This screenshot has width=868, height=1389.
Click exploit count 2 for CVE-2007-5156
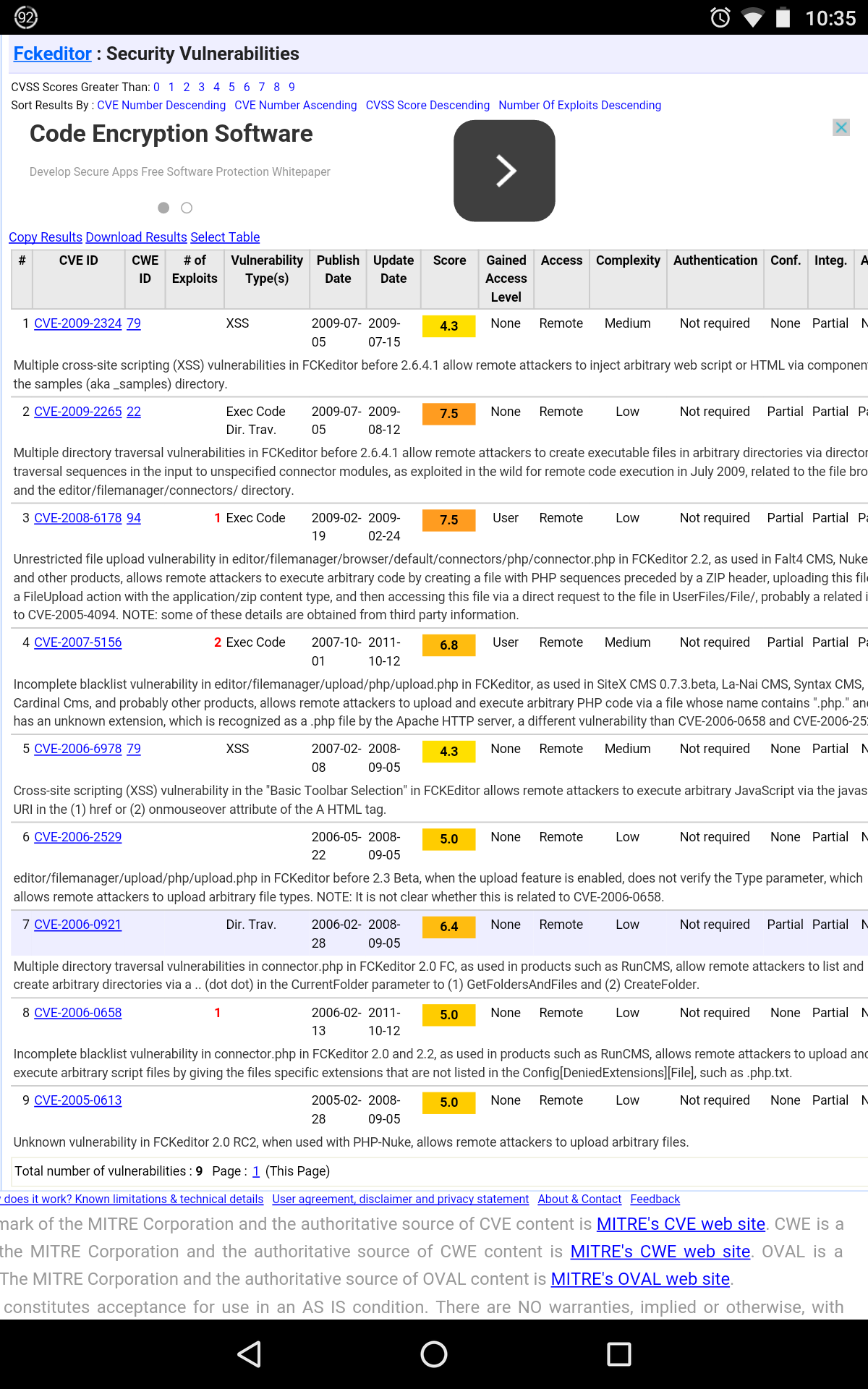pyautogui.click(x=217, y=642)
